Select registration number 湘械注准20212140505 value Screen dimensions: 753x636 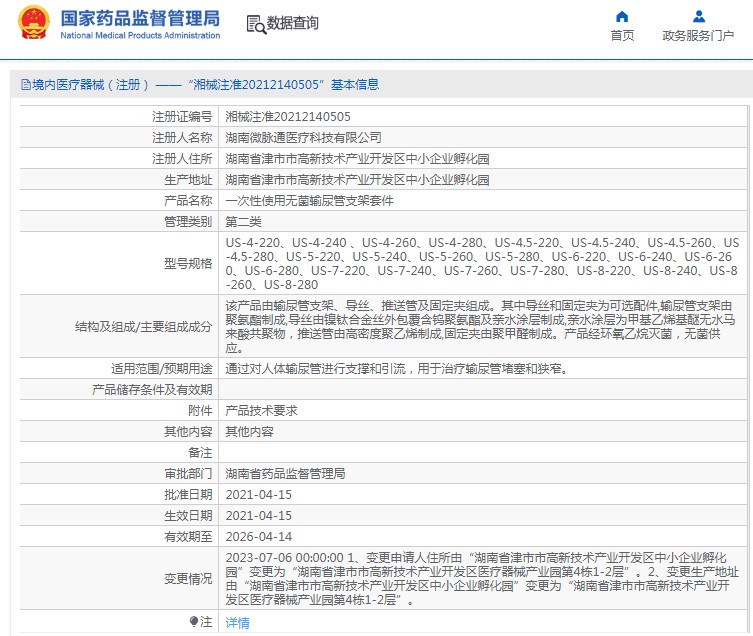288,117
